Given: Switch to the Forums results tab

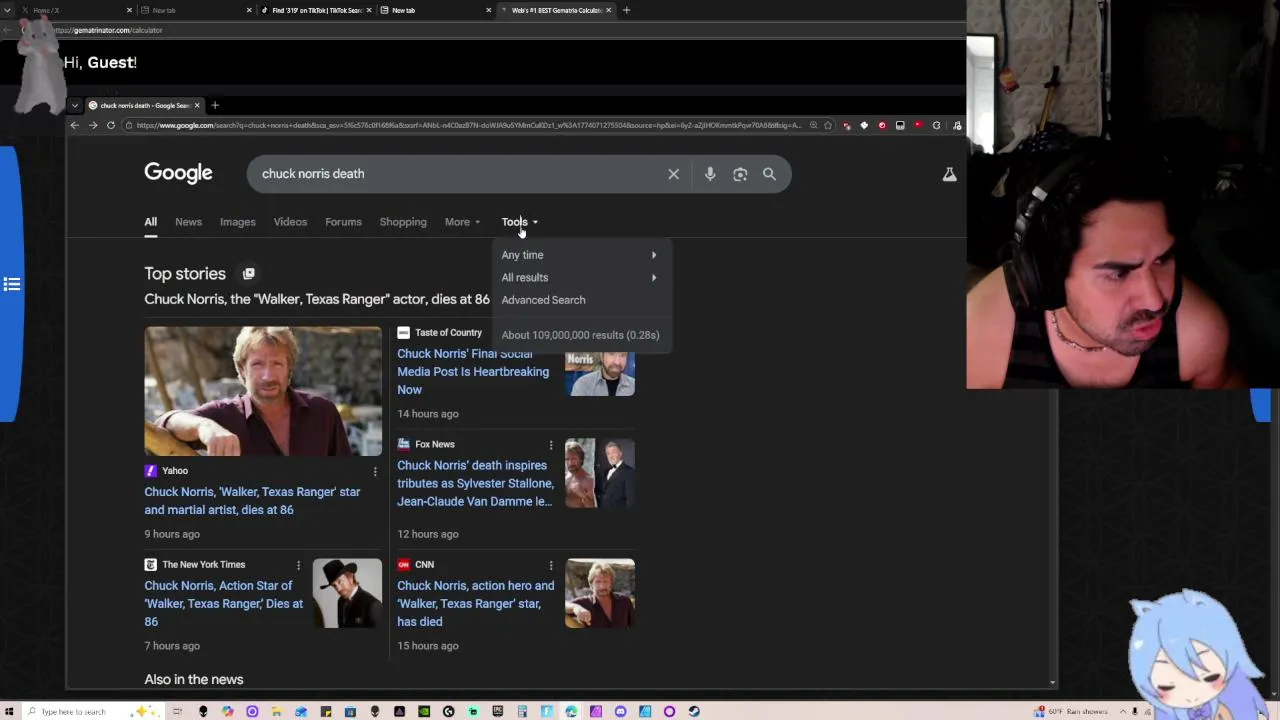Looking at the screenshot, I should (343, 222).
